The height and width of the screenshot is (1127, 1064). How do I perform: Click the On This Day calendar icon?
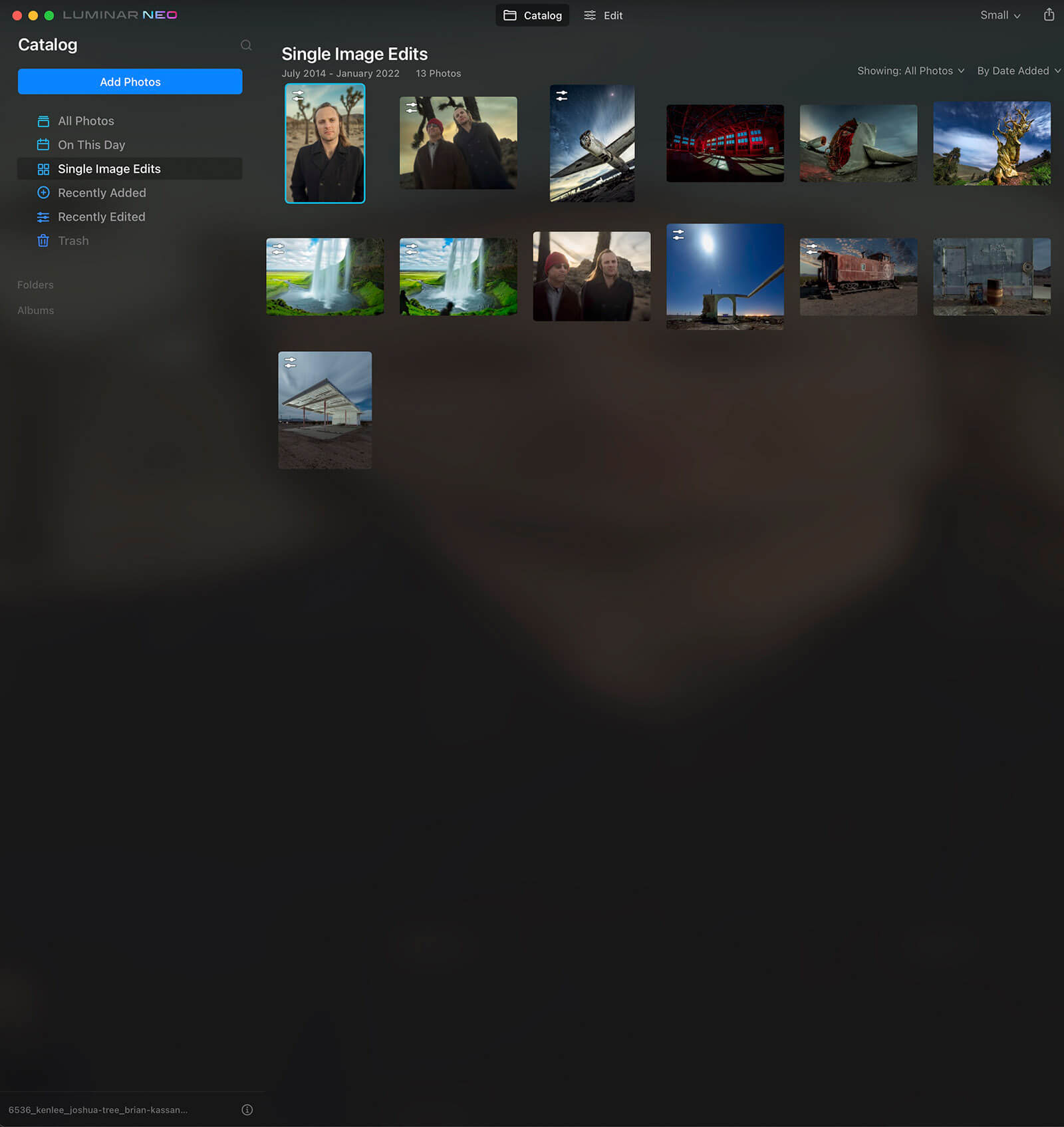[43, 145]
